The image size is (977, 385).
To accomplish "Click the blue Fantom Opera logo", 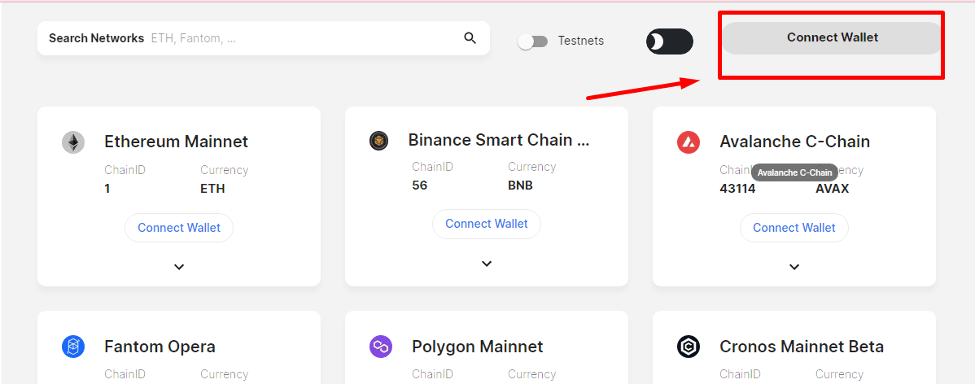I will coord(73,346).
